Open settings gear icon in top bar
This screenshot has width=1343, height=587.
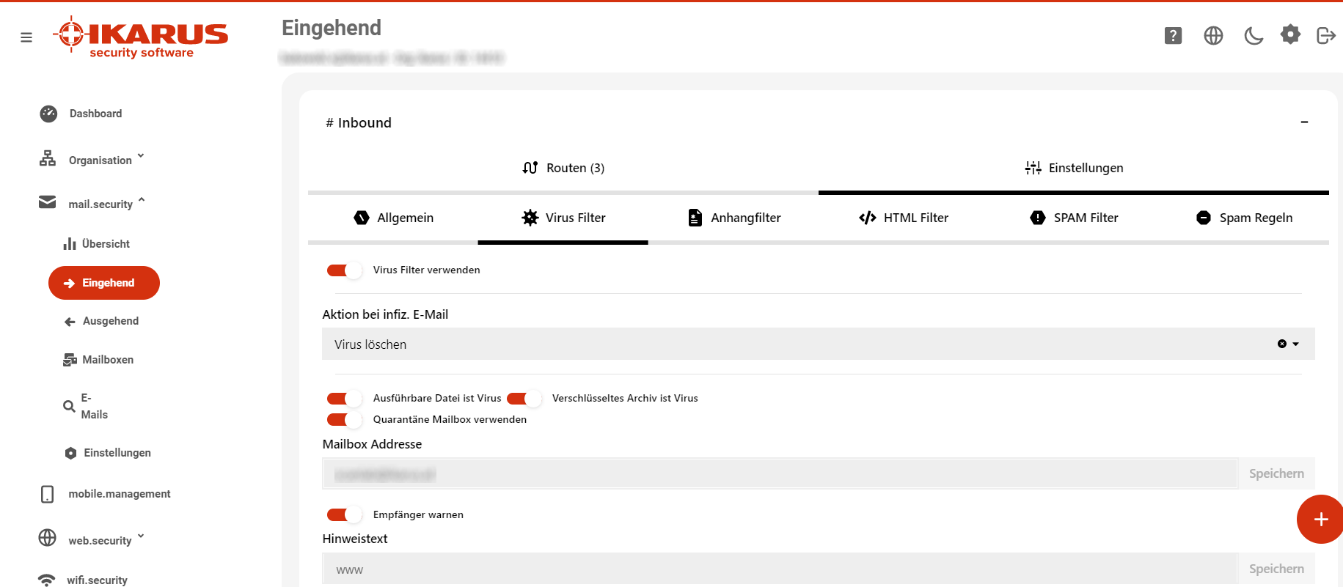point(1291,35)
